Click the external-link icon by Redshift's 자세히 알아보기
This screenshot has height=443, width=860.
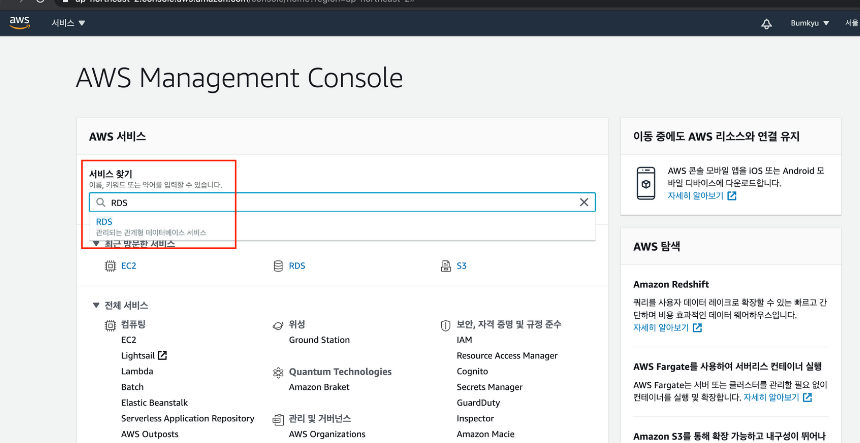click(697, 327)
